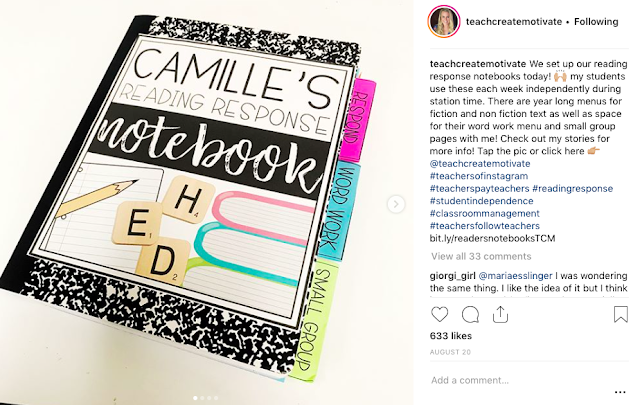This screenshot has height=405, width=640.
Task: Advance to the next photo with the arrow
Action: (396, 204)
